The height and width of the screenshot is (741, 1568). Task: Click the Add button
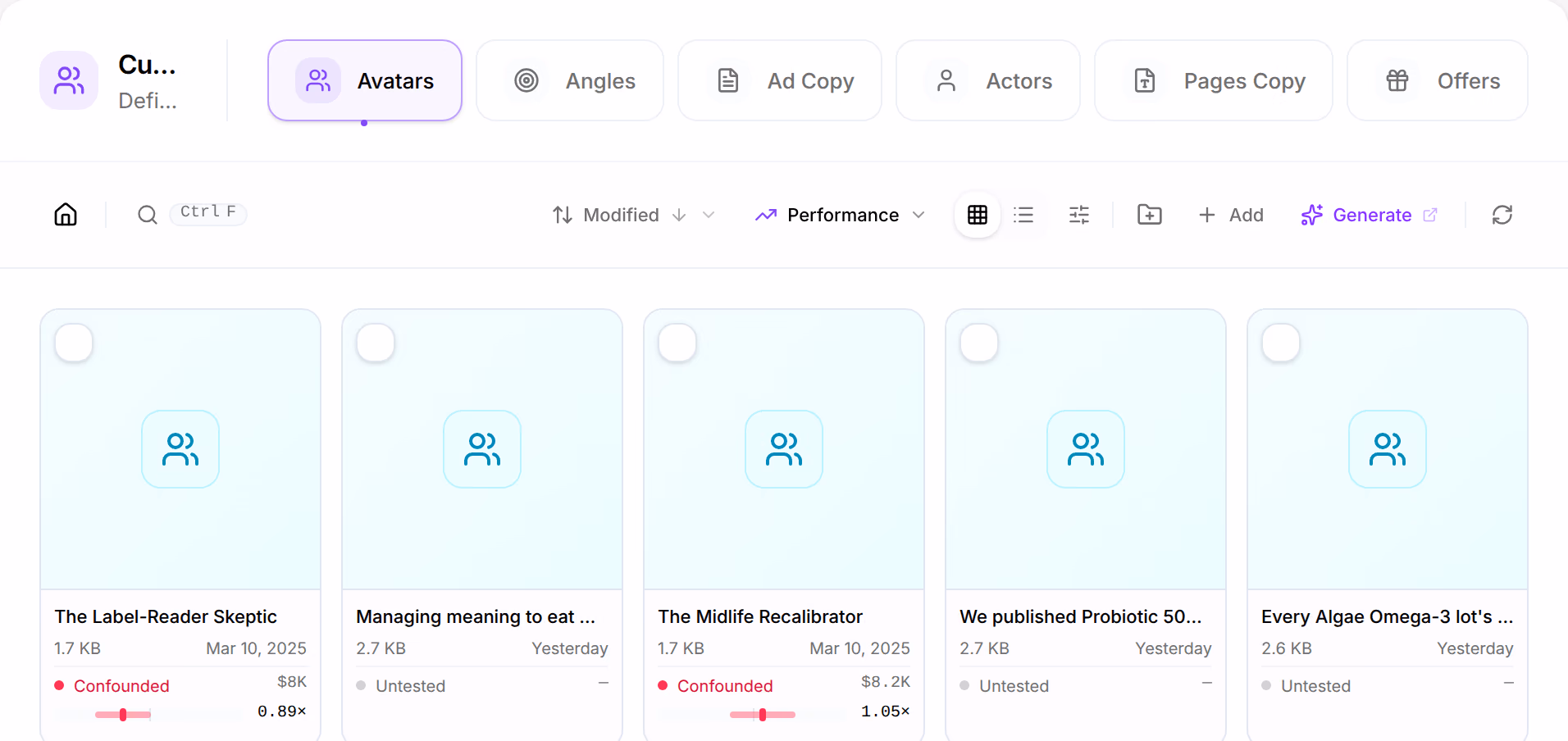click(1230, 215)
